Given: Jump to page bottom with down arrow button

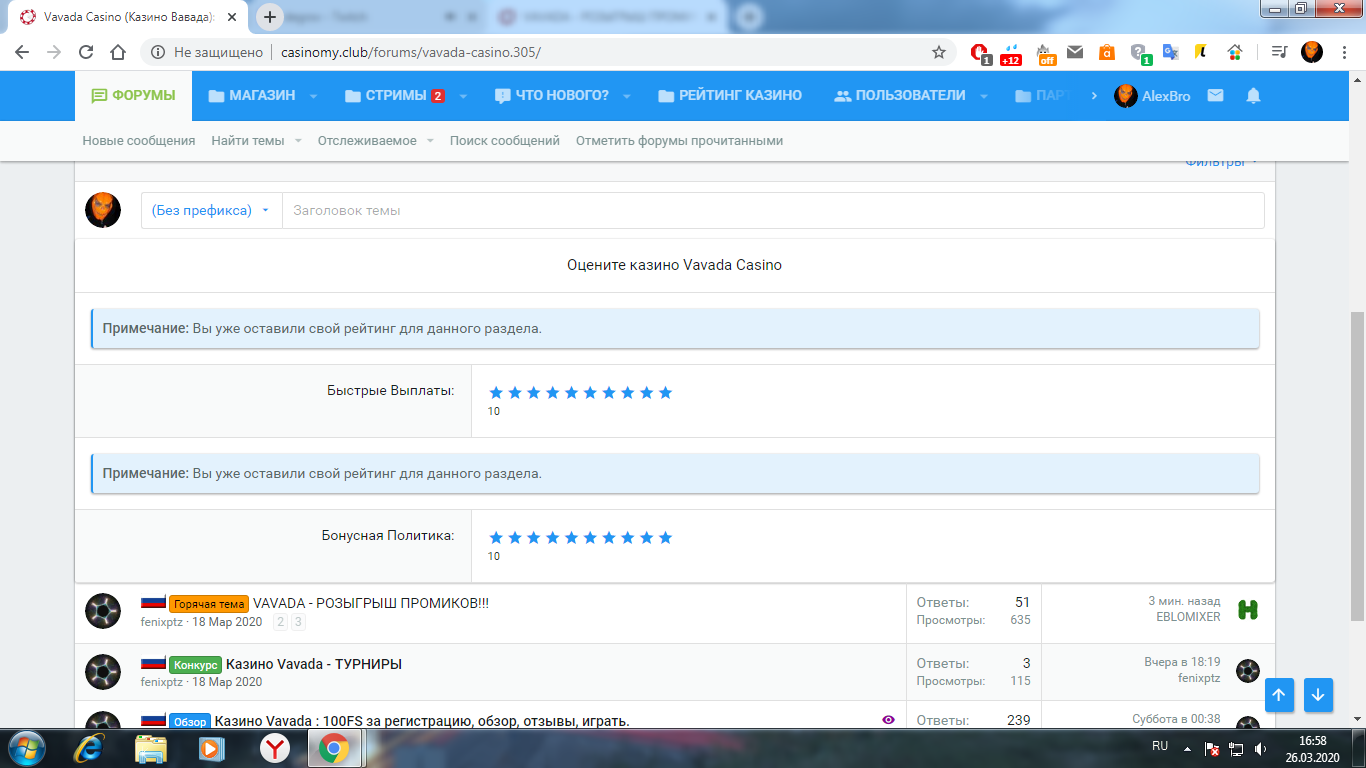Looking at the screenshot, I should point(1318,694).
